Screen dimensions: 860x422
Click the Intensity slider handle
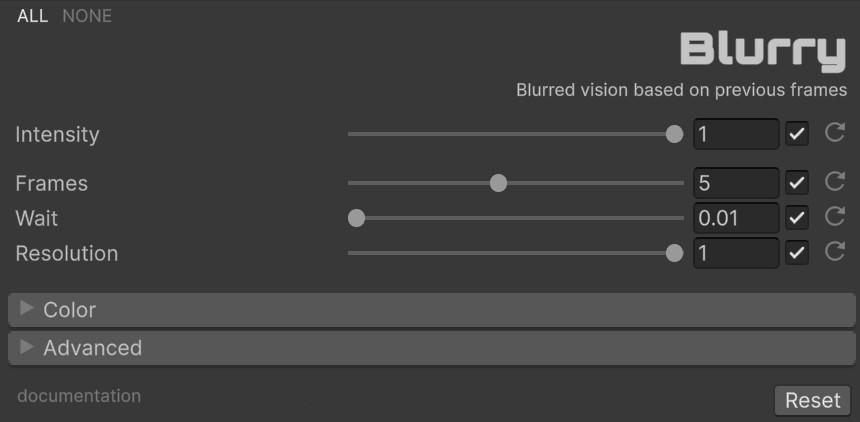[x=674, y=134]
